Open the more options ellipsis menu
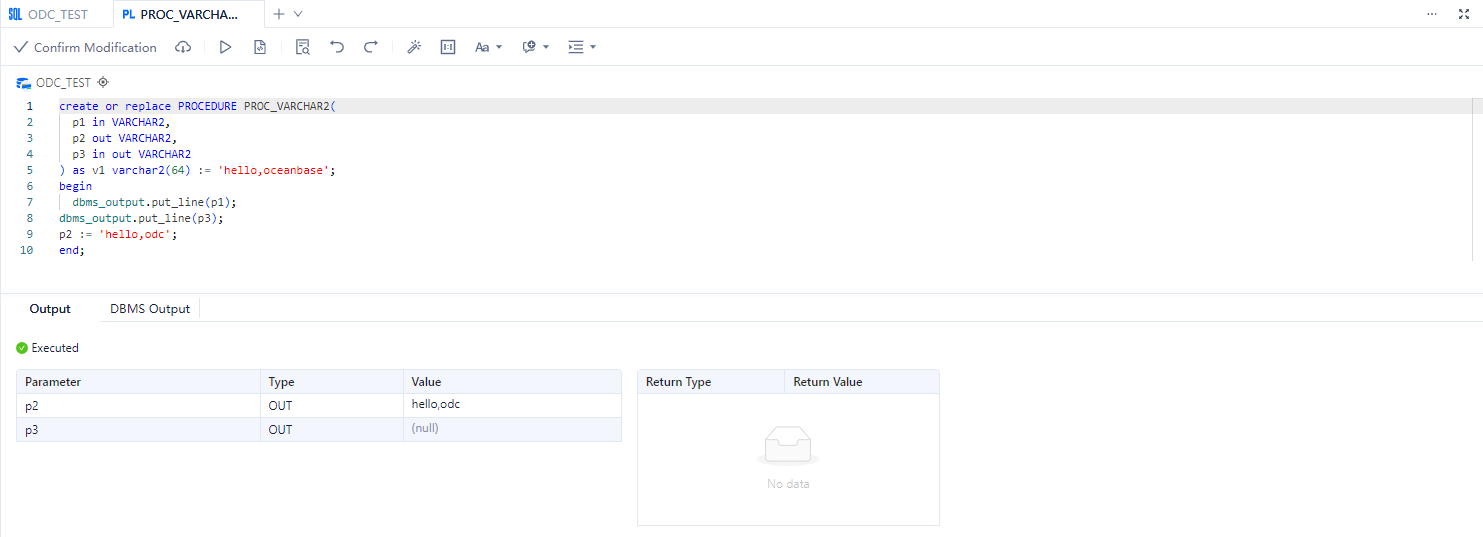 coord(1432,14)
